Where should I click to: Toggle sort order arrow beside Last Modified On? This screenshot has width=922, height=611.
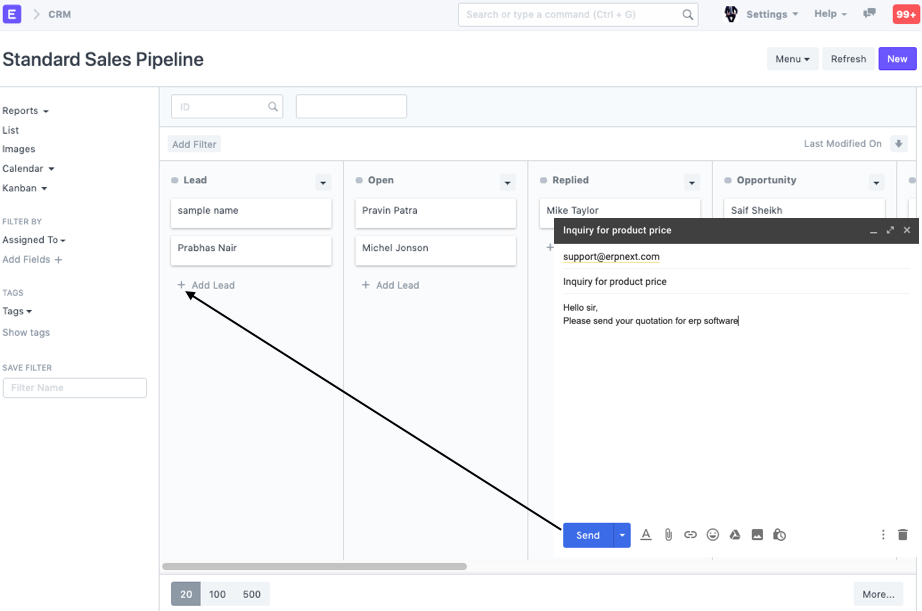(x=898, y=144)
